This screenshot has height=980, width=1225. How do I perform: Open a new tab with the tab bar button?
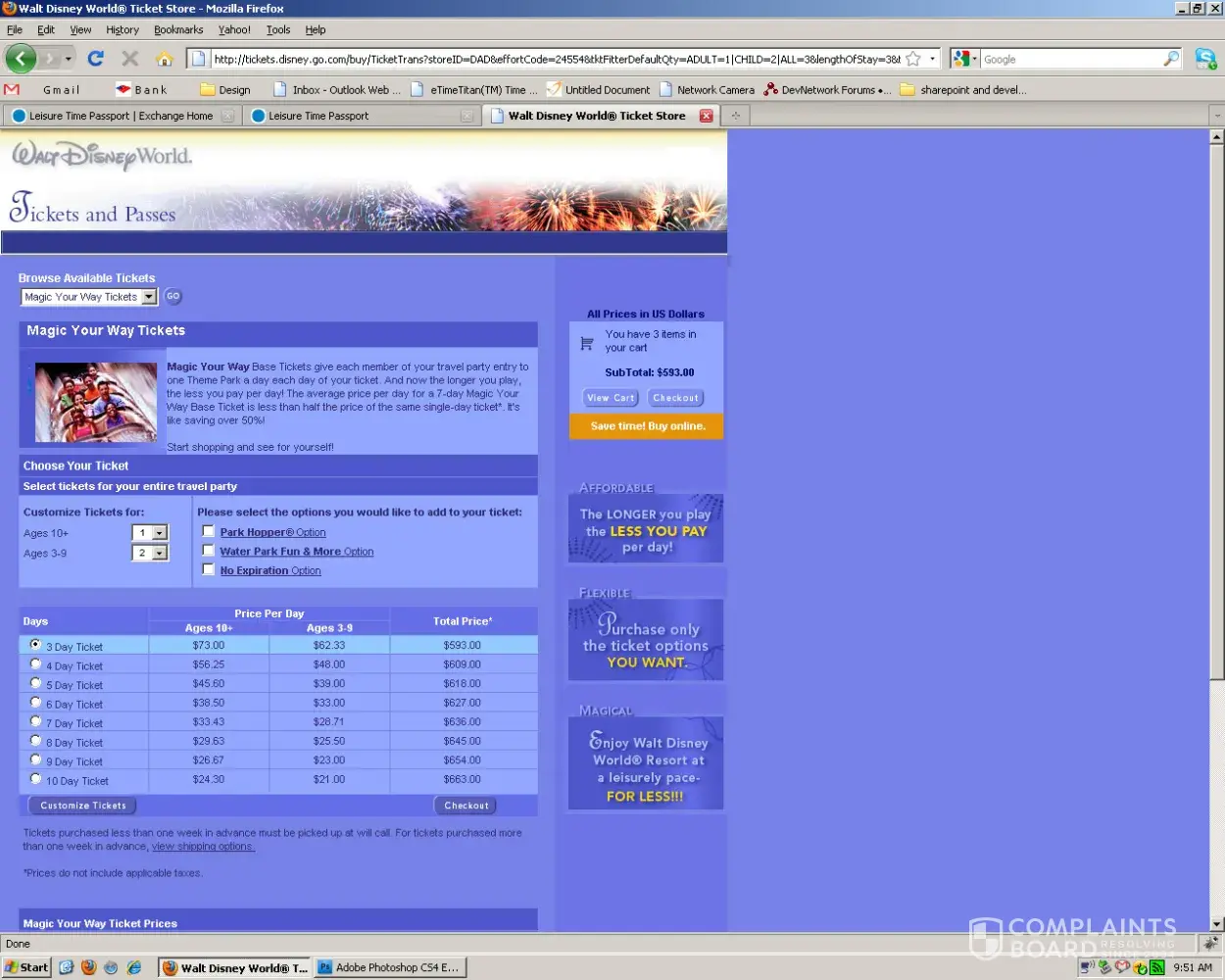735,116
